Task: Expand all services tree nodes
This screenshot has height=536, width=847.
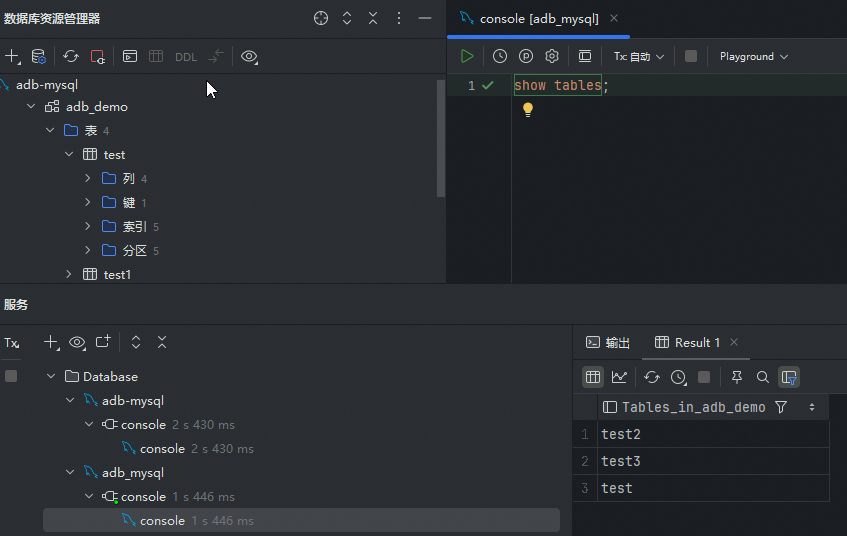Action: coord(136,342)
